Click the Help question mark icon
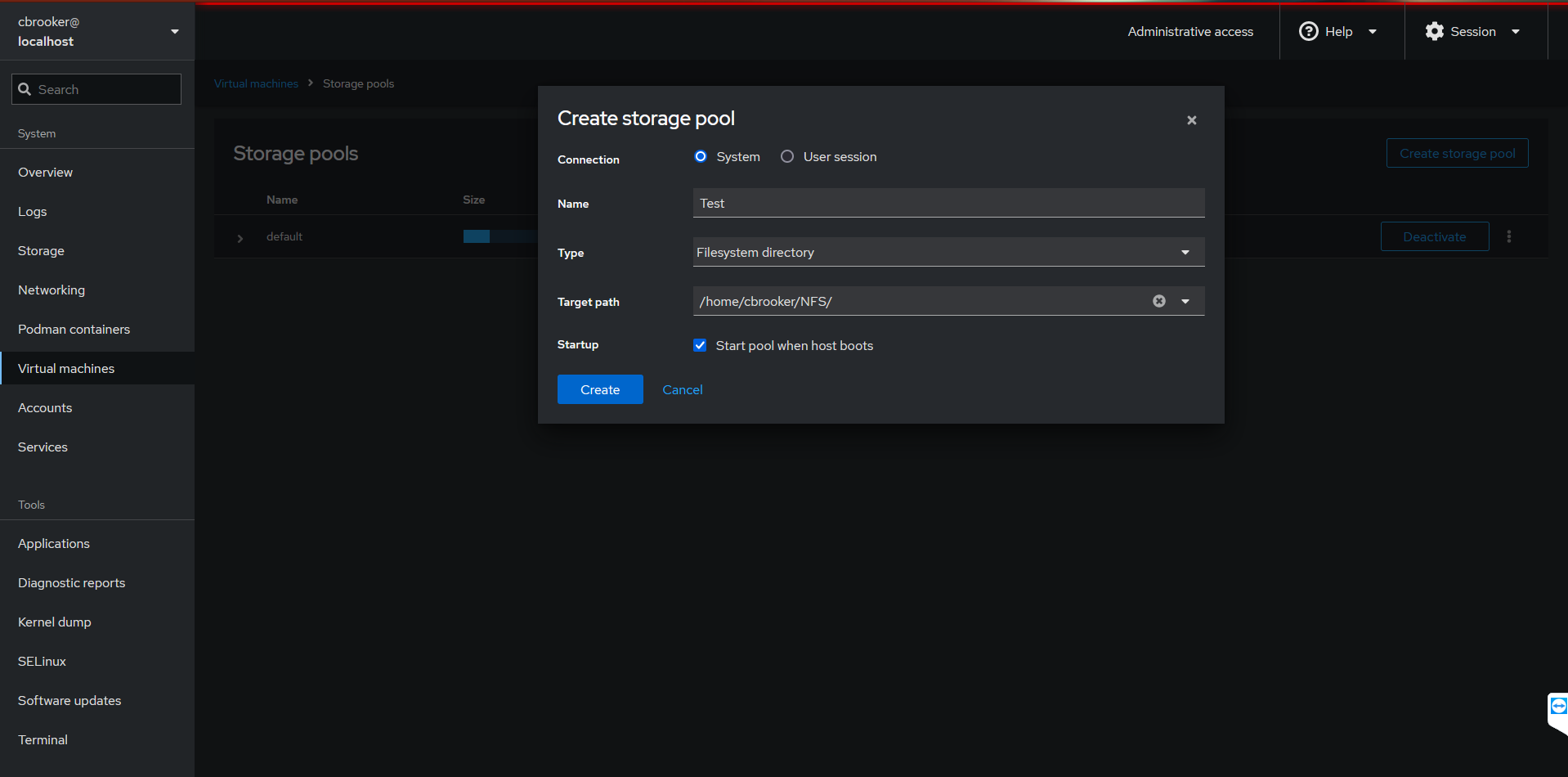This screenshot has height=777, width=1568. pyautogui.click(x=1308, y=31)
